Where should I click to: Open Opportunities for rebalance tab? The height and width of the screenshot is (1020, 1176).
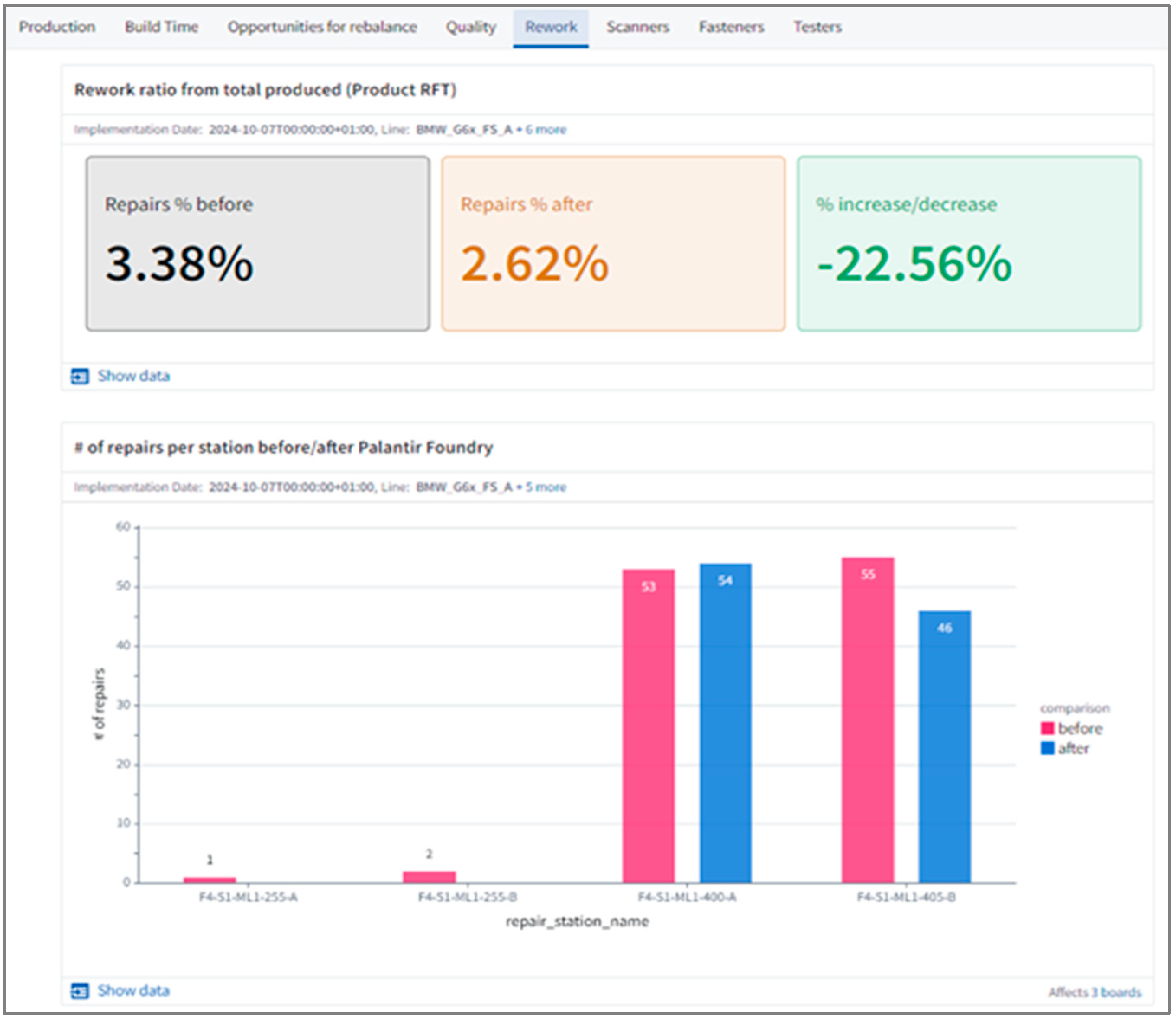click(x=322, y=27)
